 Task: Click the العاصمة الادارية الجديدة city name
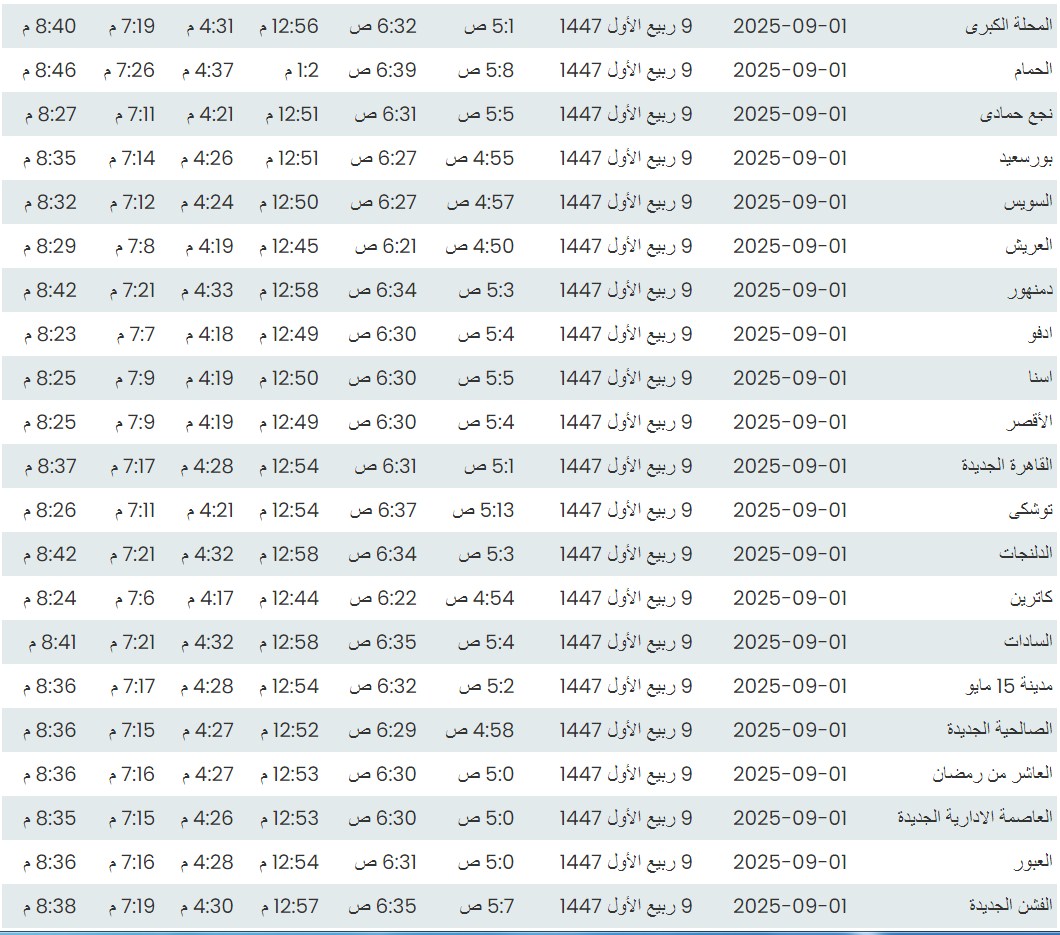975,819
